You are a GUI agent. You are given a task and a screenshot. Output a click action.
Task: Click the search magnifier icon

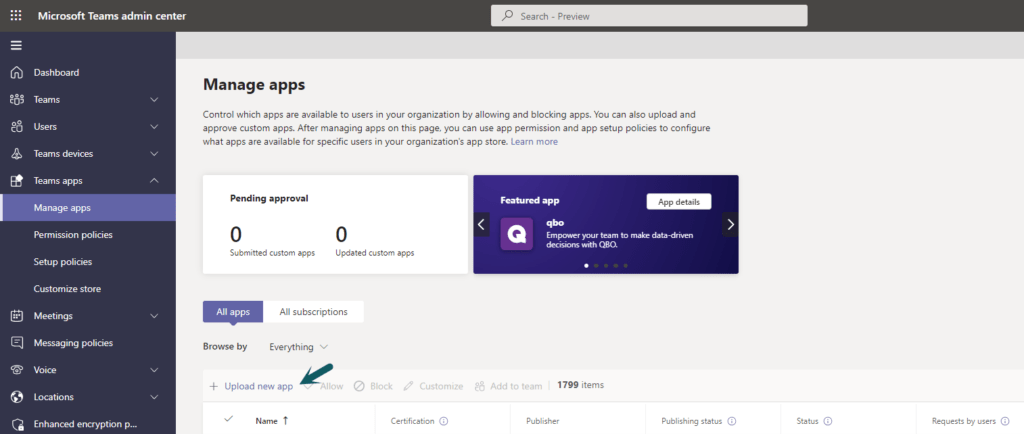coord(507,16)
